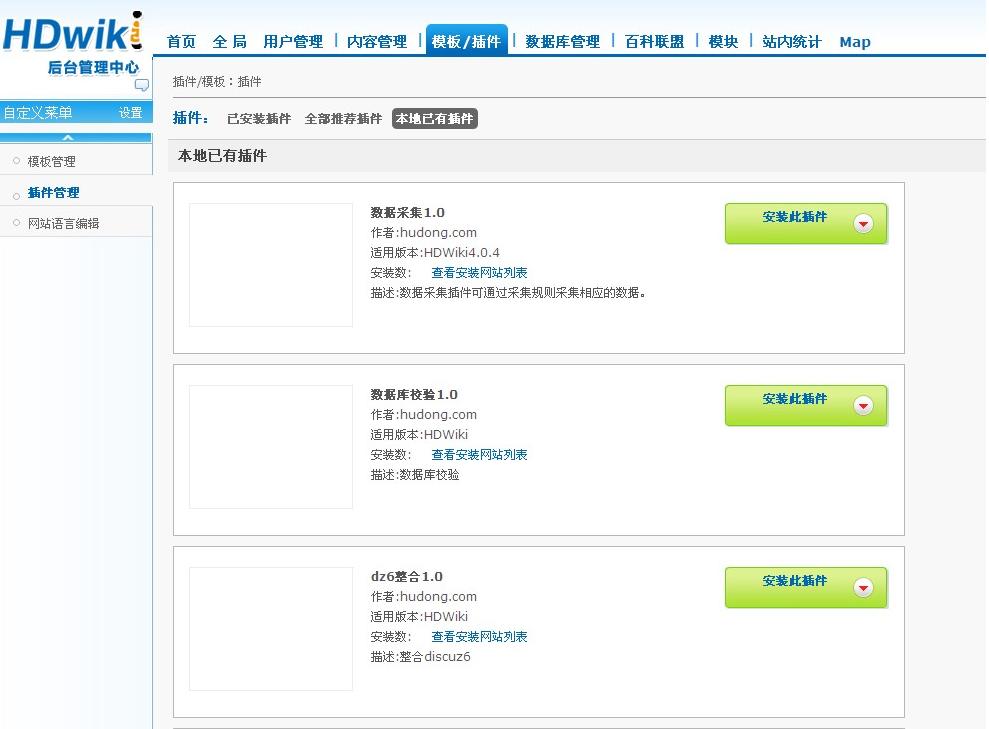Go to the 用户管理 tab

(293, 42)
